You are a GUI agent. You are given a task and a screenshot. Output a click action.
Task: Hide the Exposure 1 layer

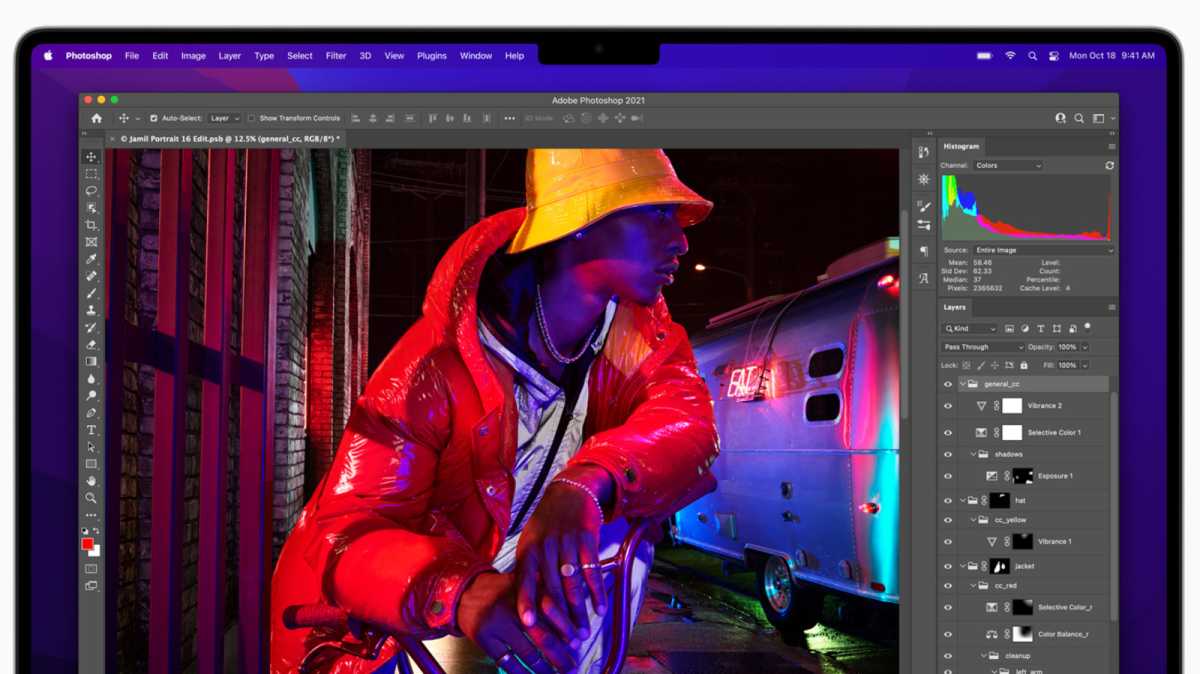[948, 476]
